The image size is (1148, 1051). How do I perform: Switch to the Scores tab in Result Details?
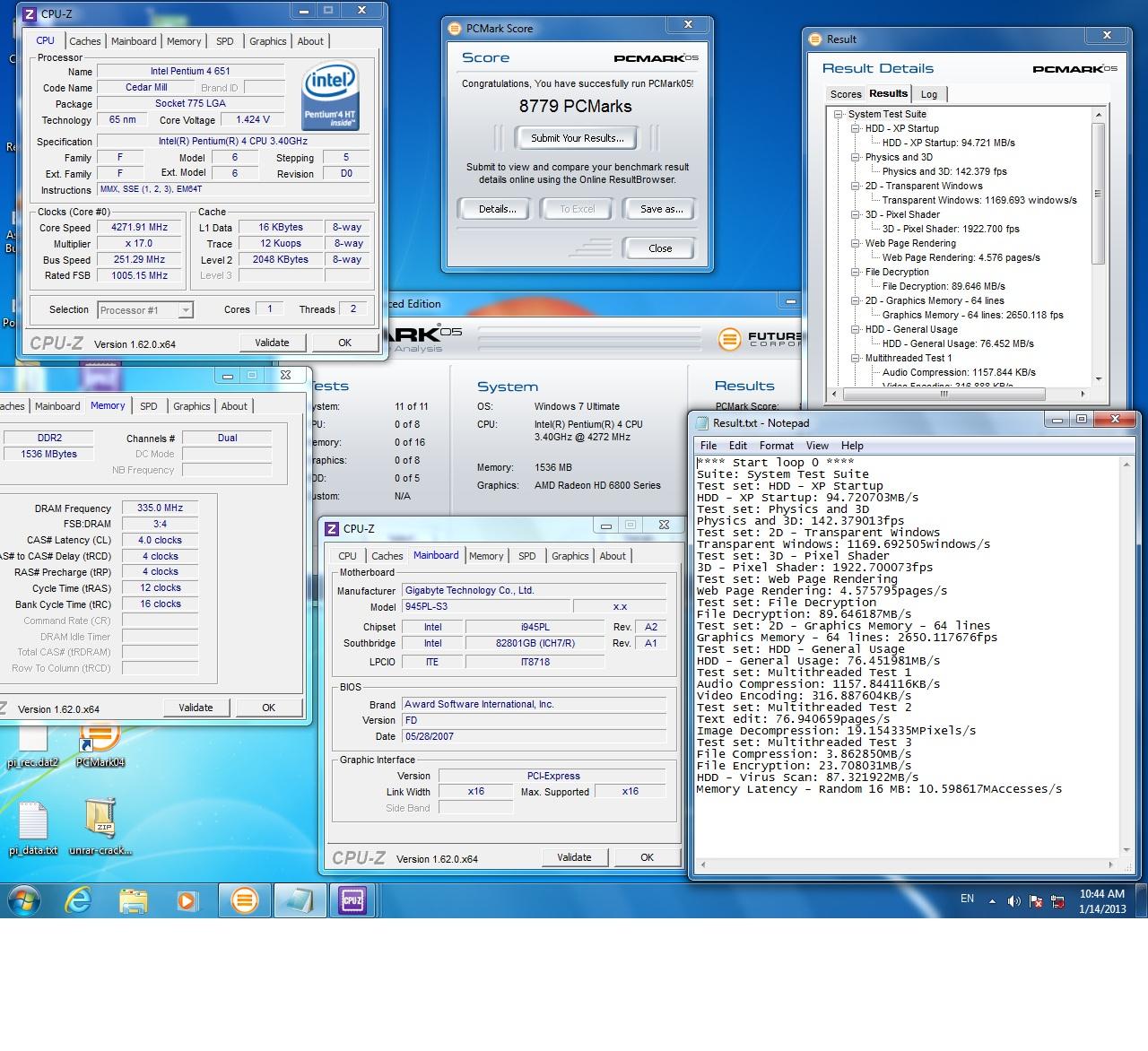pos(846,94)
